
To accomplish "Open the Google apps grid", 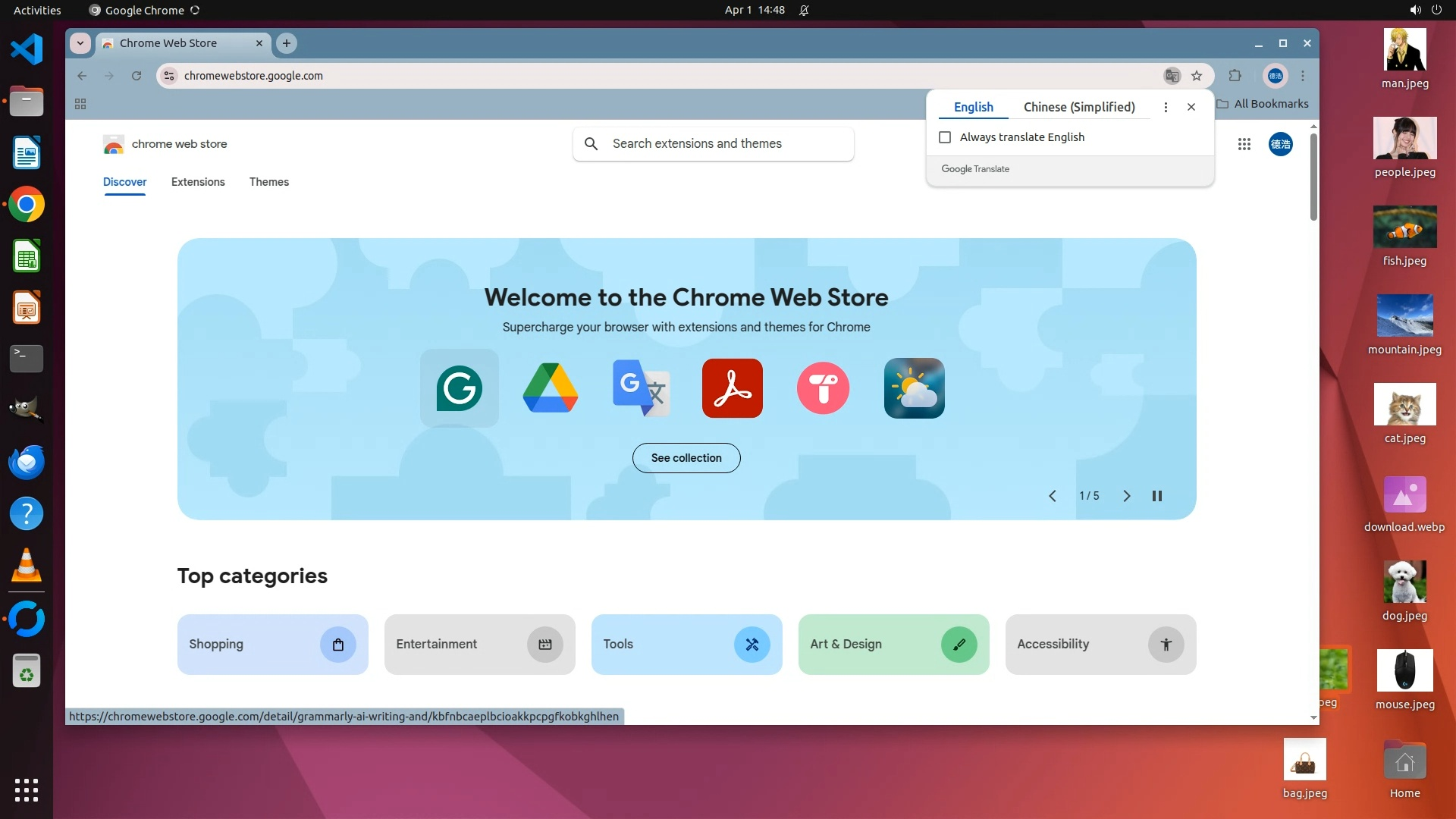I will click(x=1244, y=144).
